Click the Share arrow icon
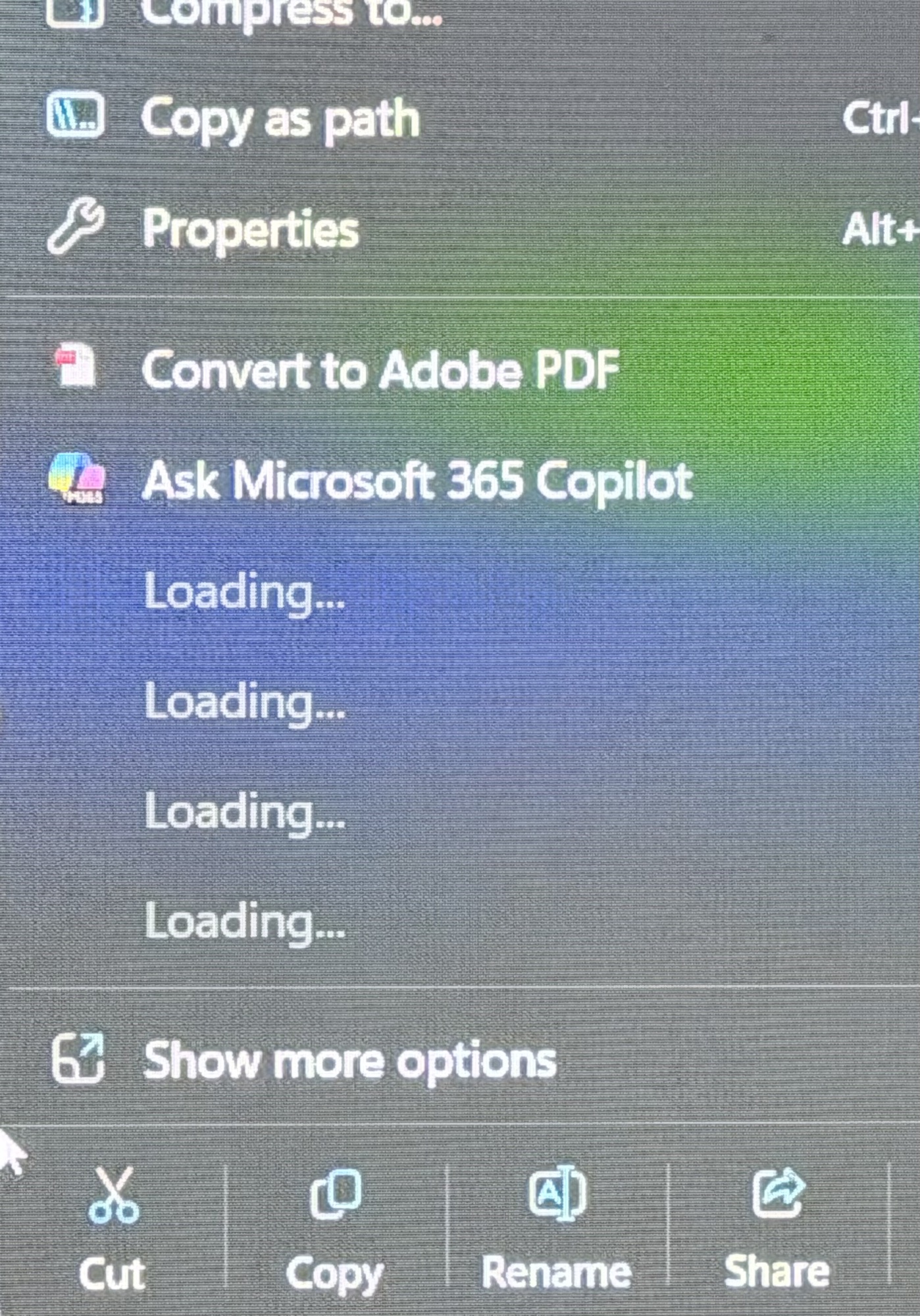920x1316 pixels. coord(779,1194)
